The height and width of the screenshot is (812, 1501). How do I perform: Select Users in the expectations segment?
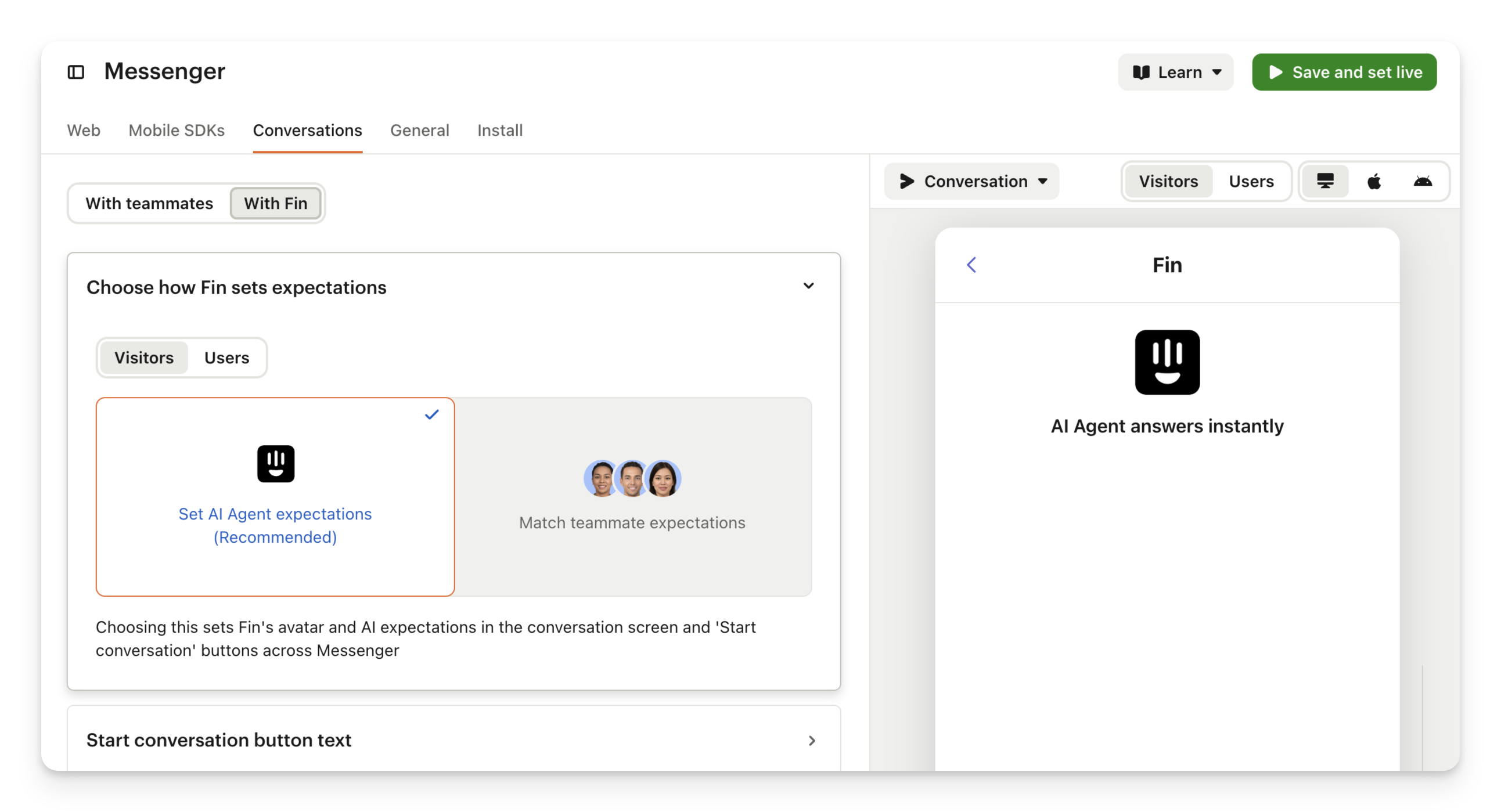tap(226, 358)
